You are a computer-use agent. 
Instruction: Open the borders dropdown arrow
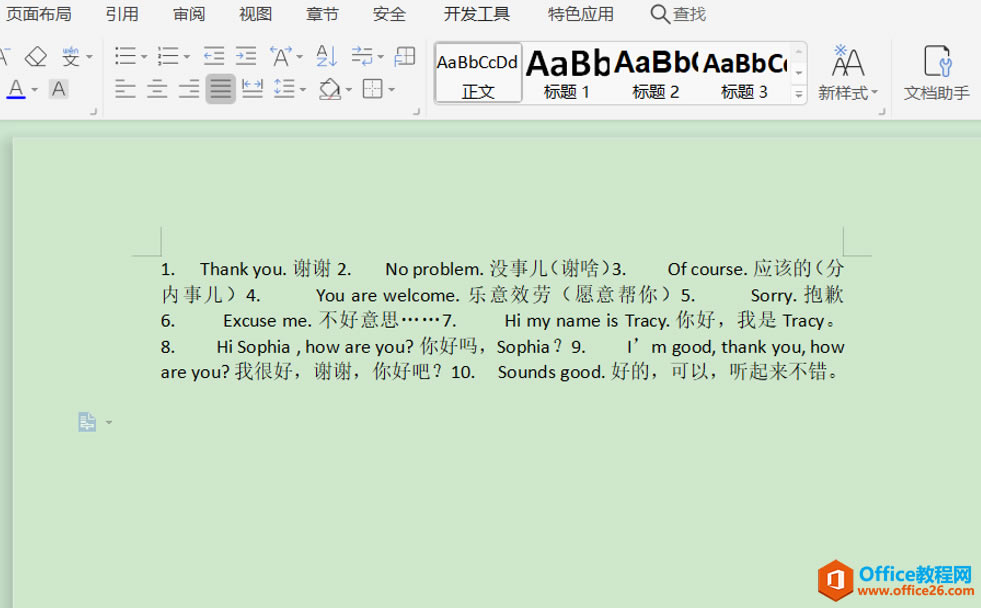coord(392,89)
